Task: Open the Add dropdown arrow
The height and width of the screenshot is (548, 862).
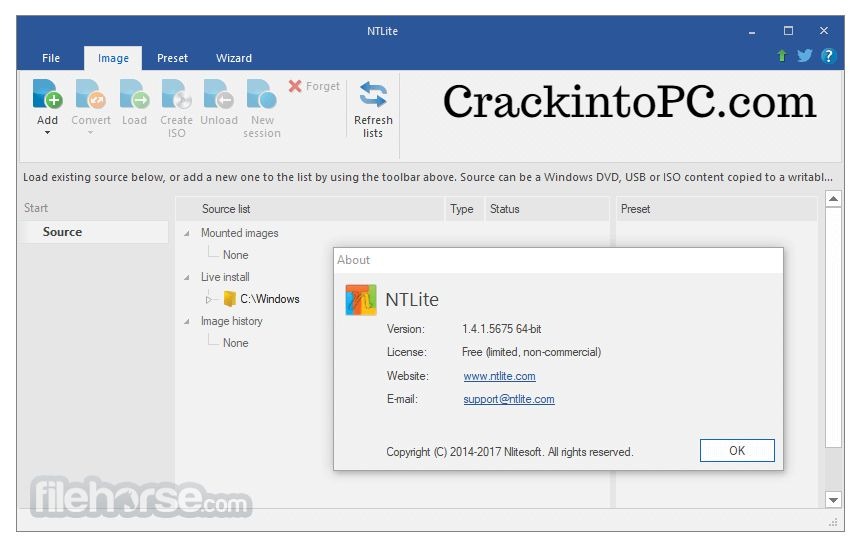Action: (47, 132)
